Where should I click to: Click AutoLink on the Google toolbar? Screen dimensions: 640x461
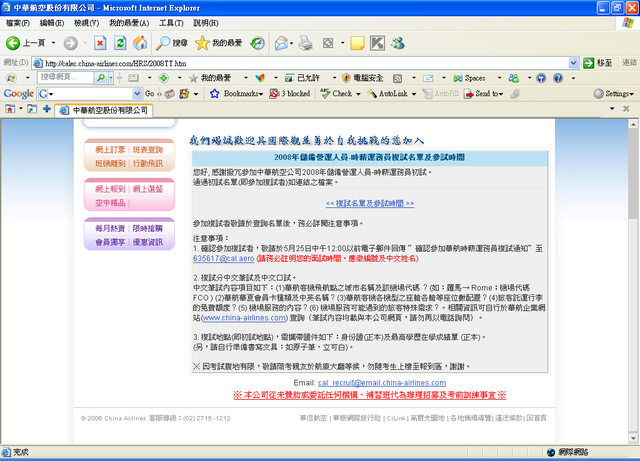click(x=388, y=94)
